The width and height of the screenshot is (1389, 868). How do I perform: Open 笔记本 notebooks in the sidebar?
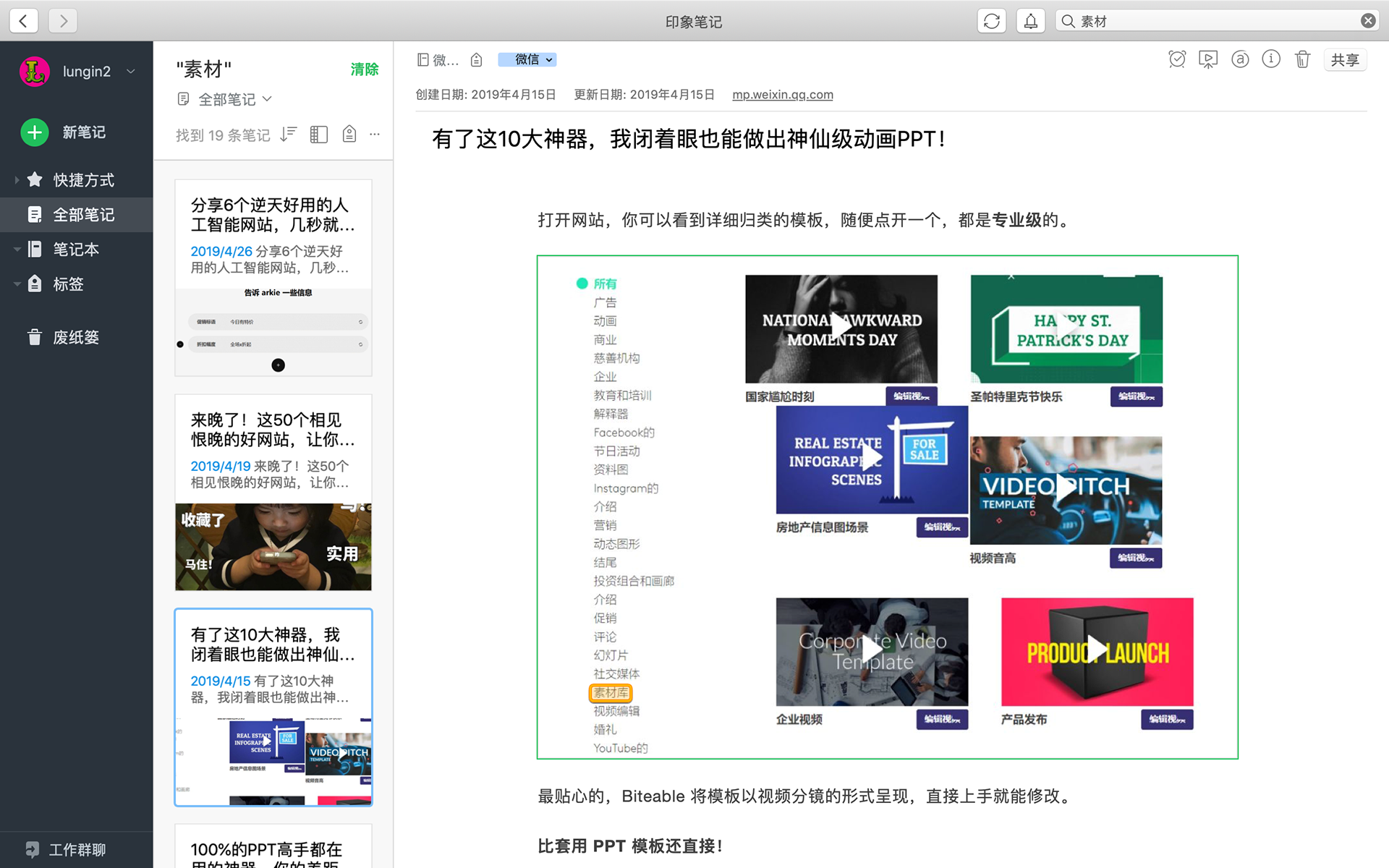(x=76, y=249)
